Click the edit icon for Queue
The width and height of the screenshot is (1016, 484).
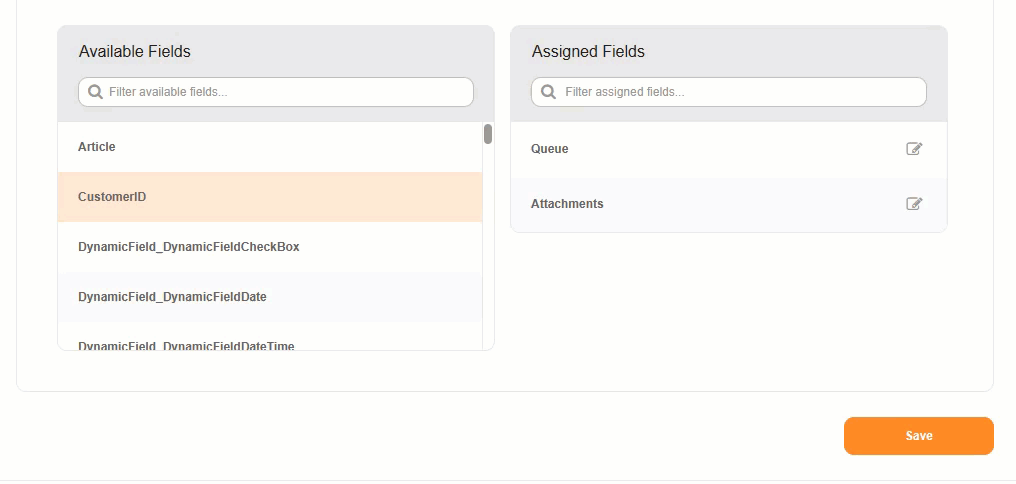click(x=913, y=149)
